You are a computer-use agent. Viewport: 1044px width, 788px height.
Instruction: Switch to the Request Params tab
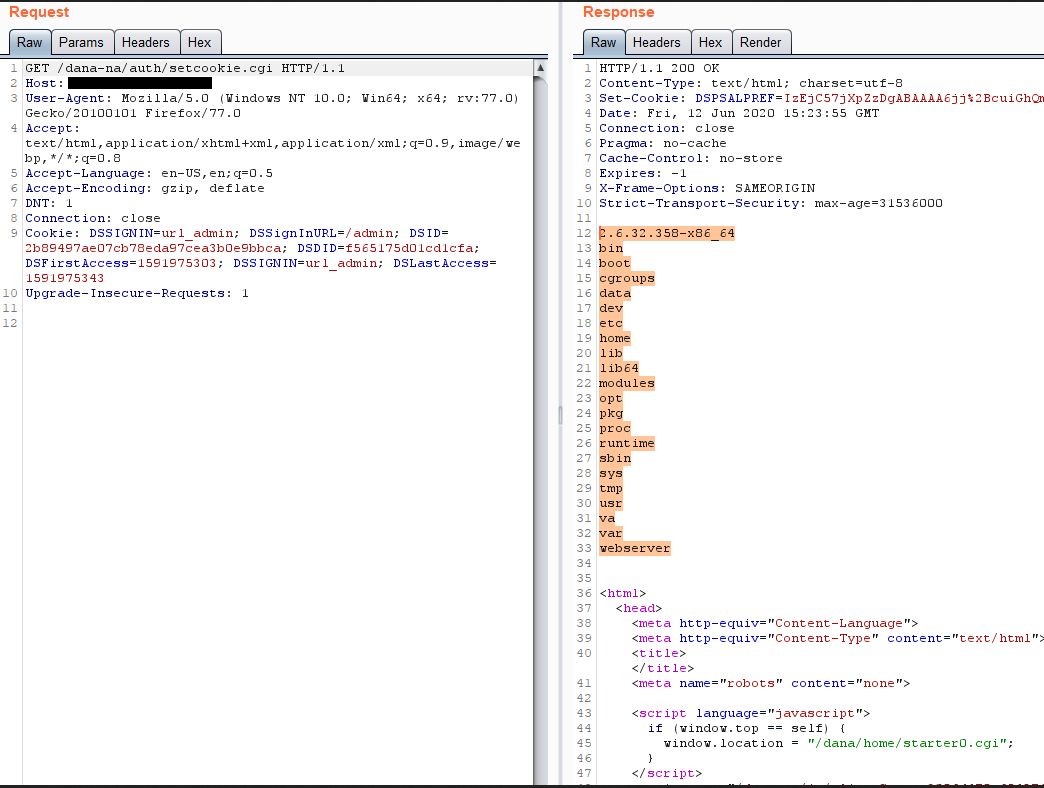[81, 42]
